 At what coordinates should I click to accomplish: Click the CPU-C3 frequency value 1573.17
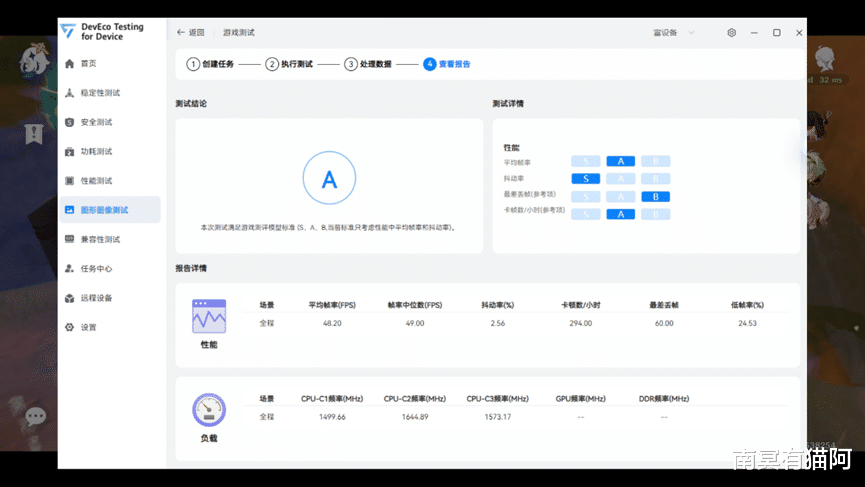[x=498, y=418]
